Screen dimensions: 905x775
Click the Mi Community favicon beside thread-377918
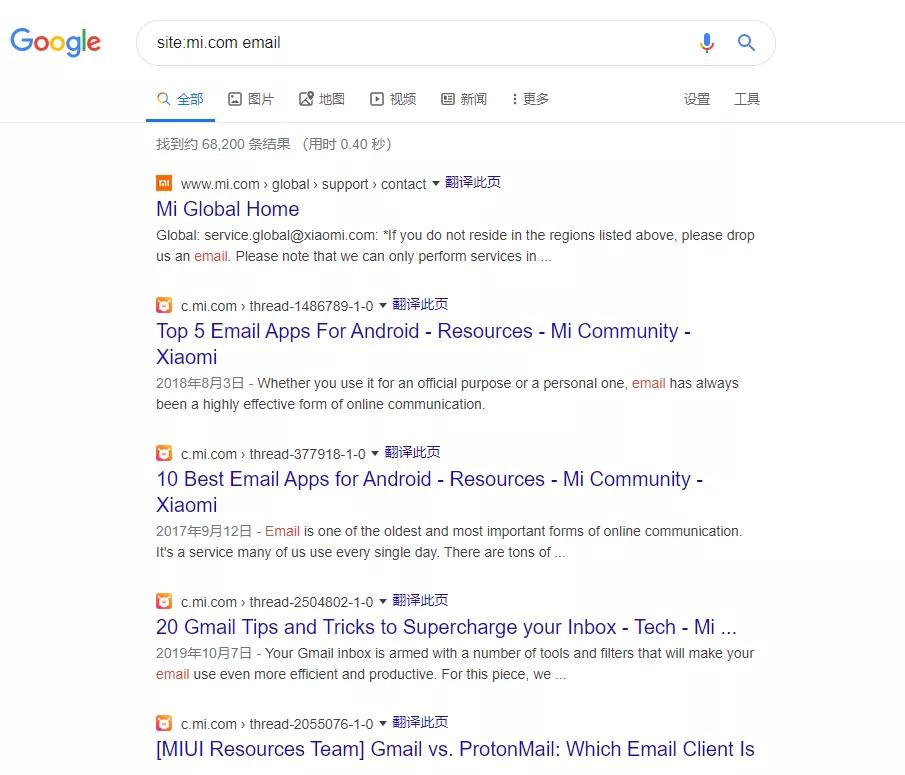point(164,453)
